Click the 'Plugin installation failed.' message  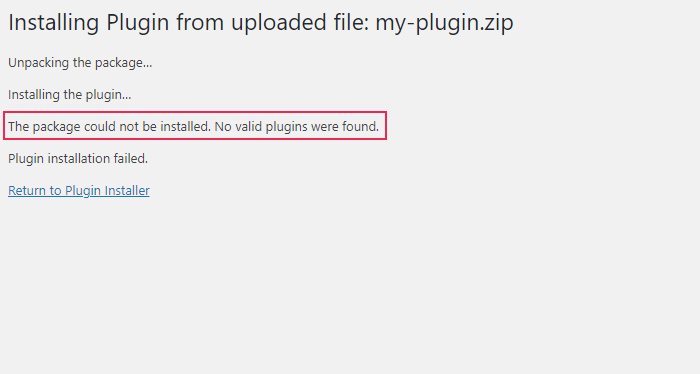(x=78, y=158)
